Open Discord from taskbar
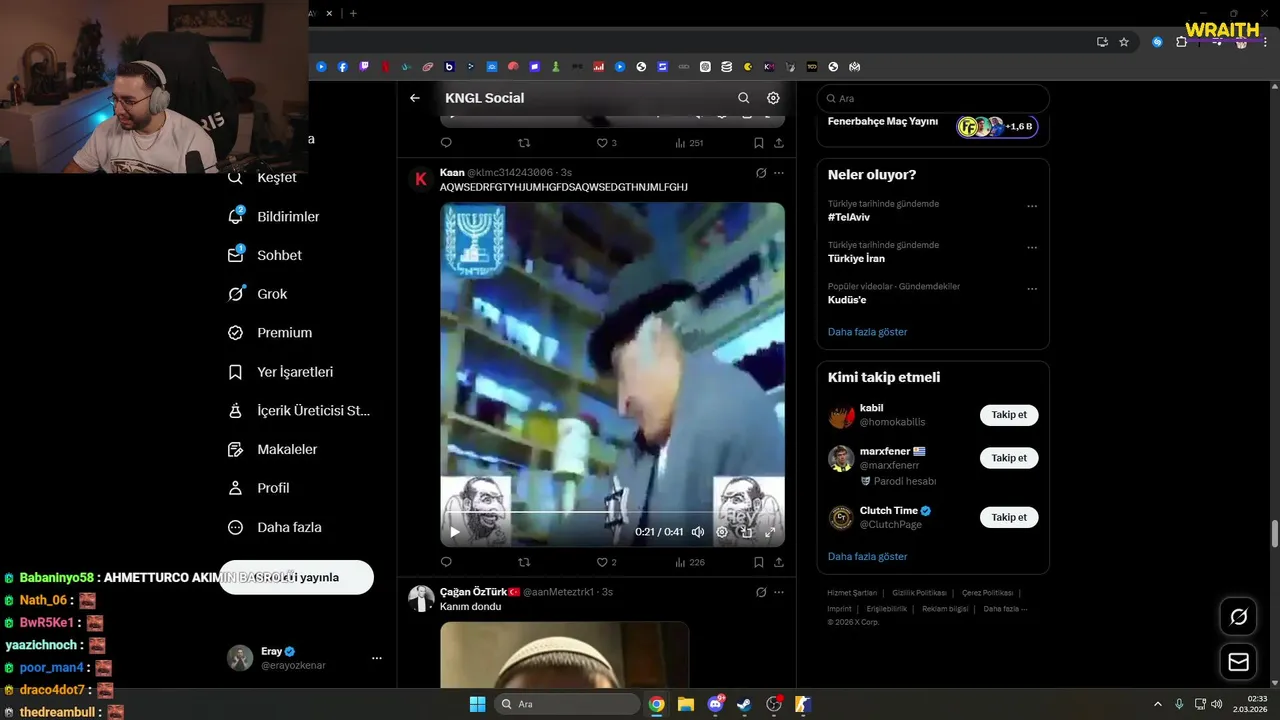1280x720 pixels. [715, 704]
